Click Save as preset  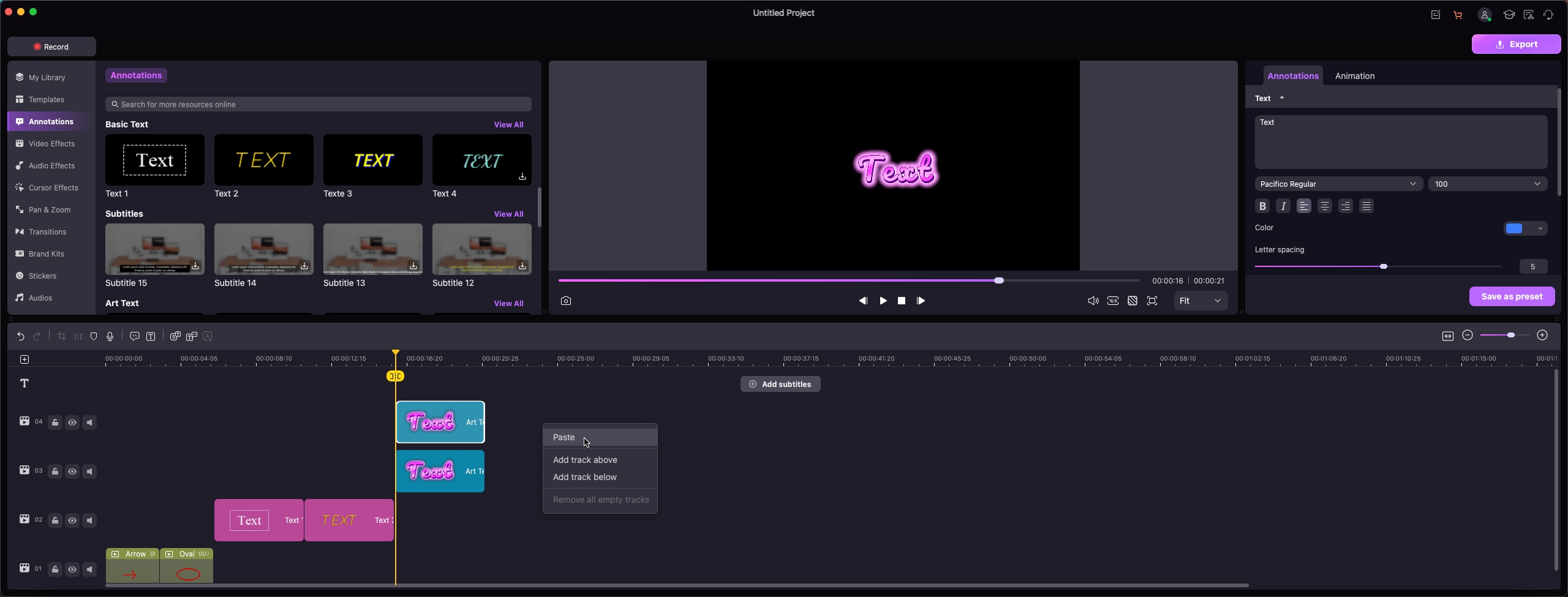tap(1512, 296)
